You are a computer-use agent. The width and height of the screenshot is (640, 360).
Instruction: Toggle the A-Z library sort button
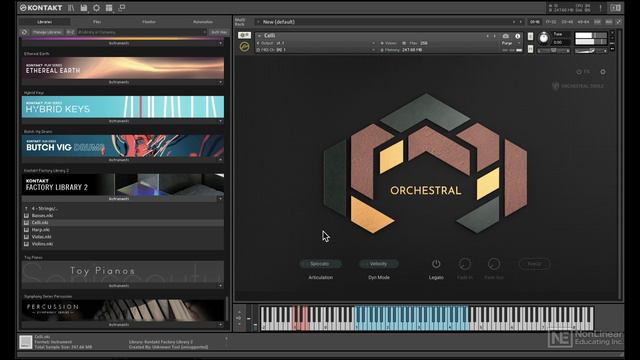coord(70,32)
